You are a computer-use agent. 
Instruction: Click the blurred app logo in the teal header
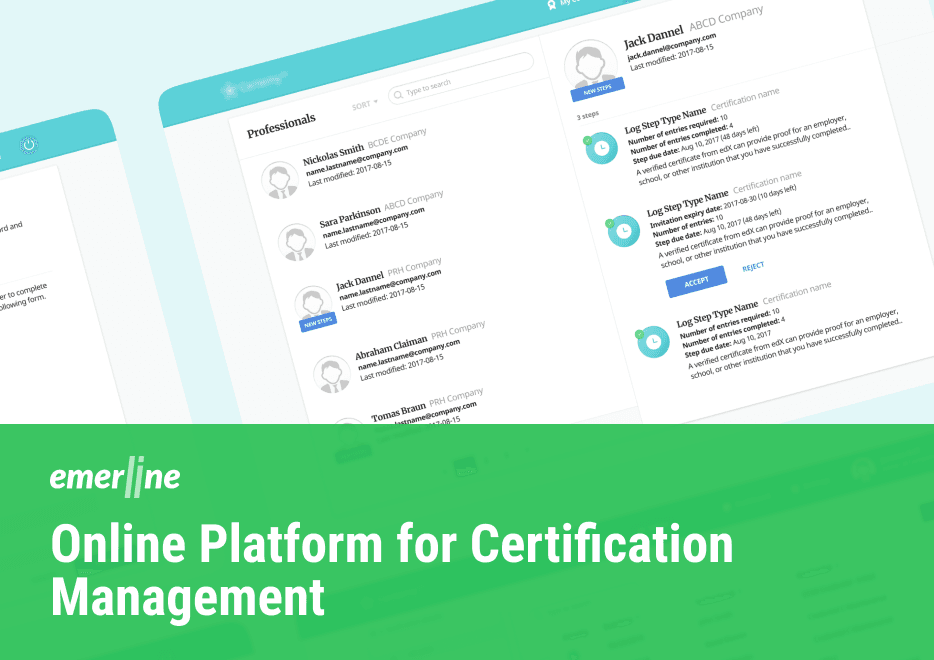(254, 85)
